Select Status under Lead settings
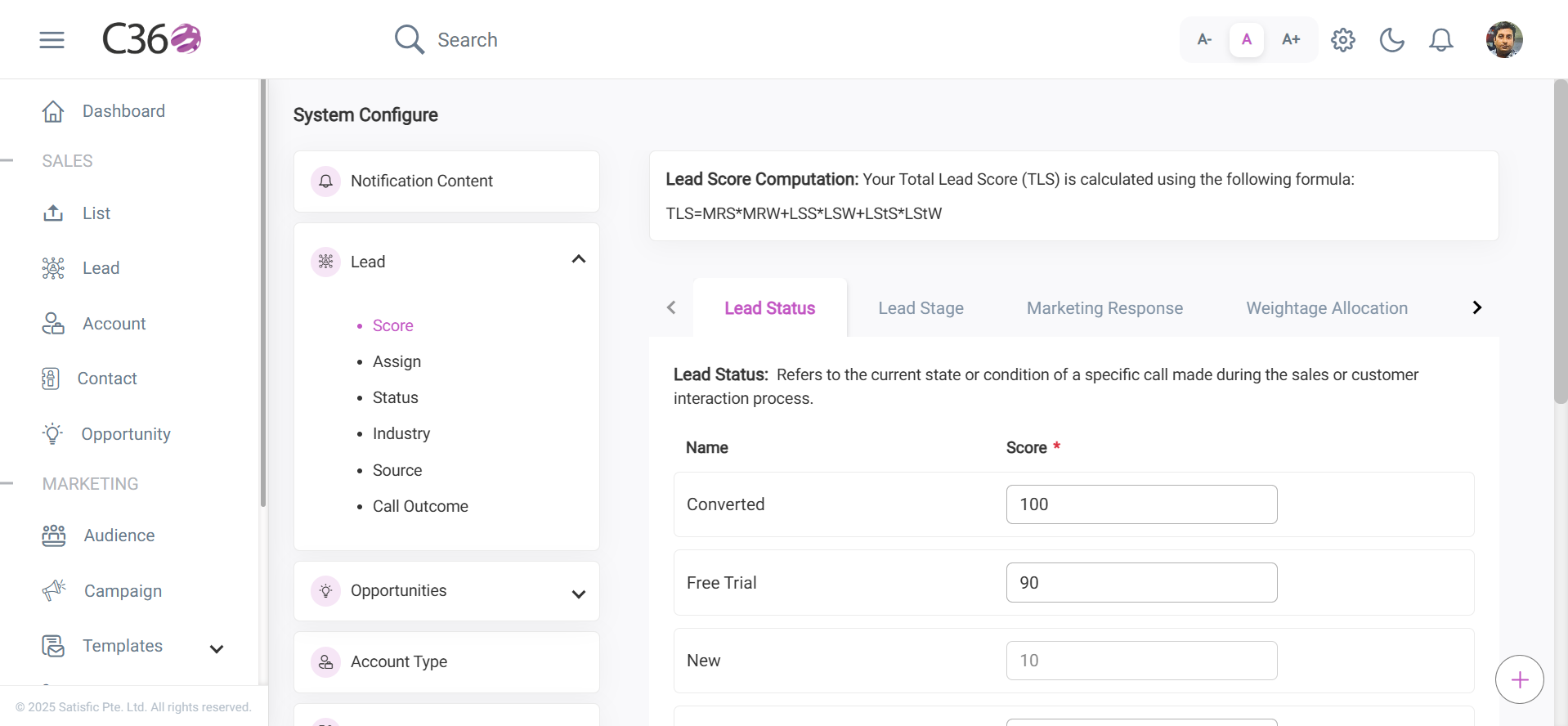This screenshot has height=726, width=1568. coord(395,397)
